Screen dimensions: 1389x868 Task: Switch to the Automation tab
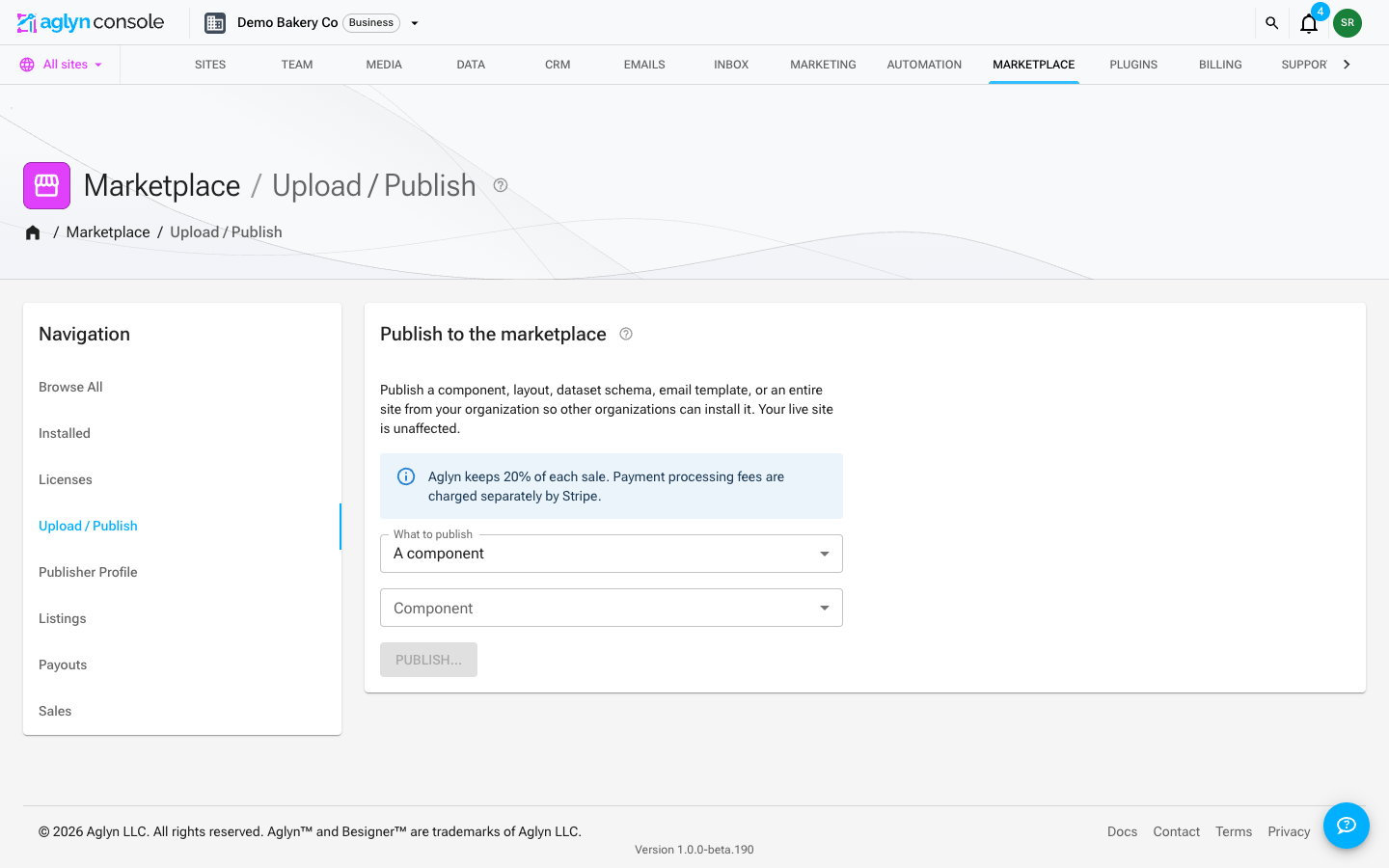coord(924,65)
